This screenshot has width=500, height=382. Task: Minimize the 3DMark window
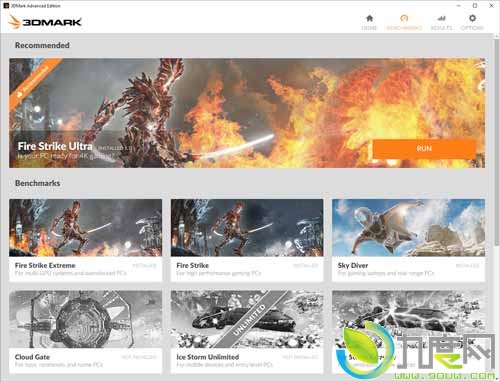point(459,6)
